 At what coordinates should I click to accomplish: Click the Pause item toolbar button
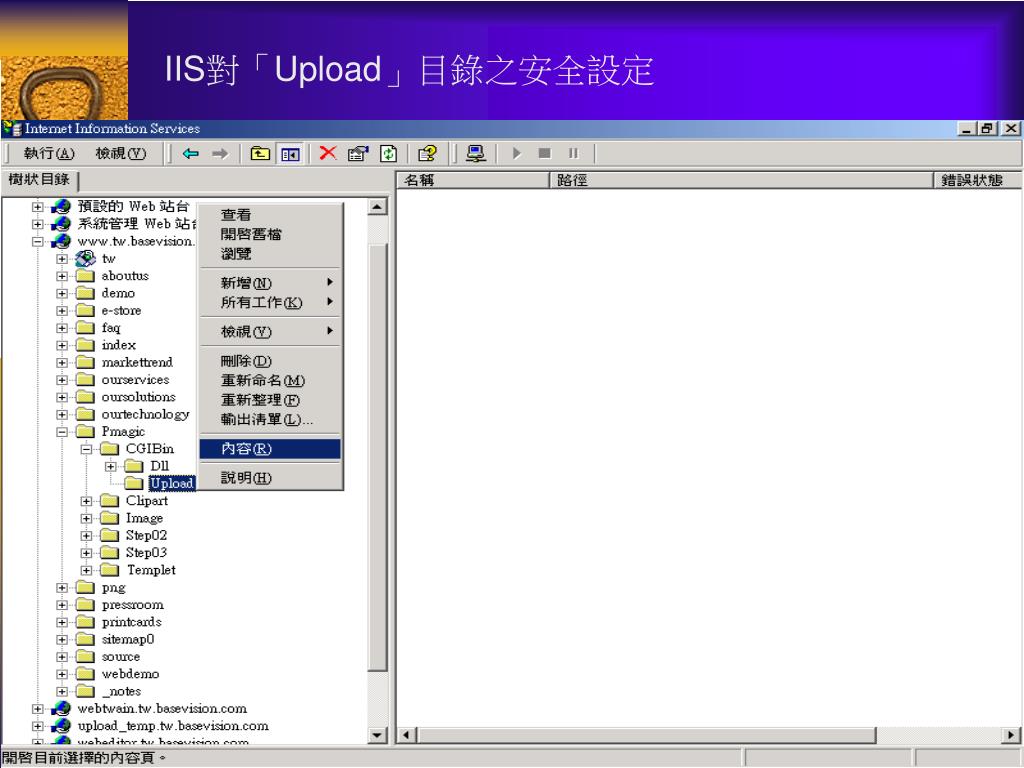click(x=573, y=153)
